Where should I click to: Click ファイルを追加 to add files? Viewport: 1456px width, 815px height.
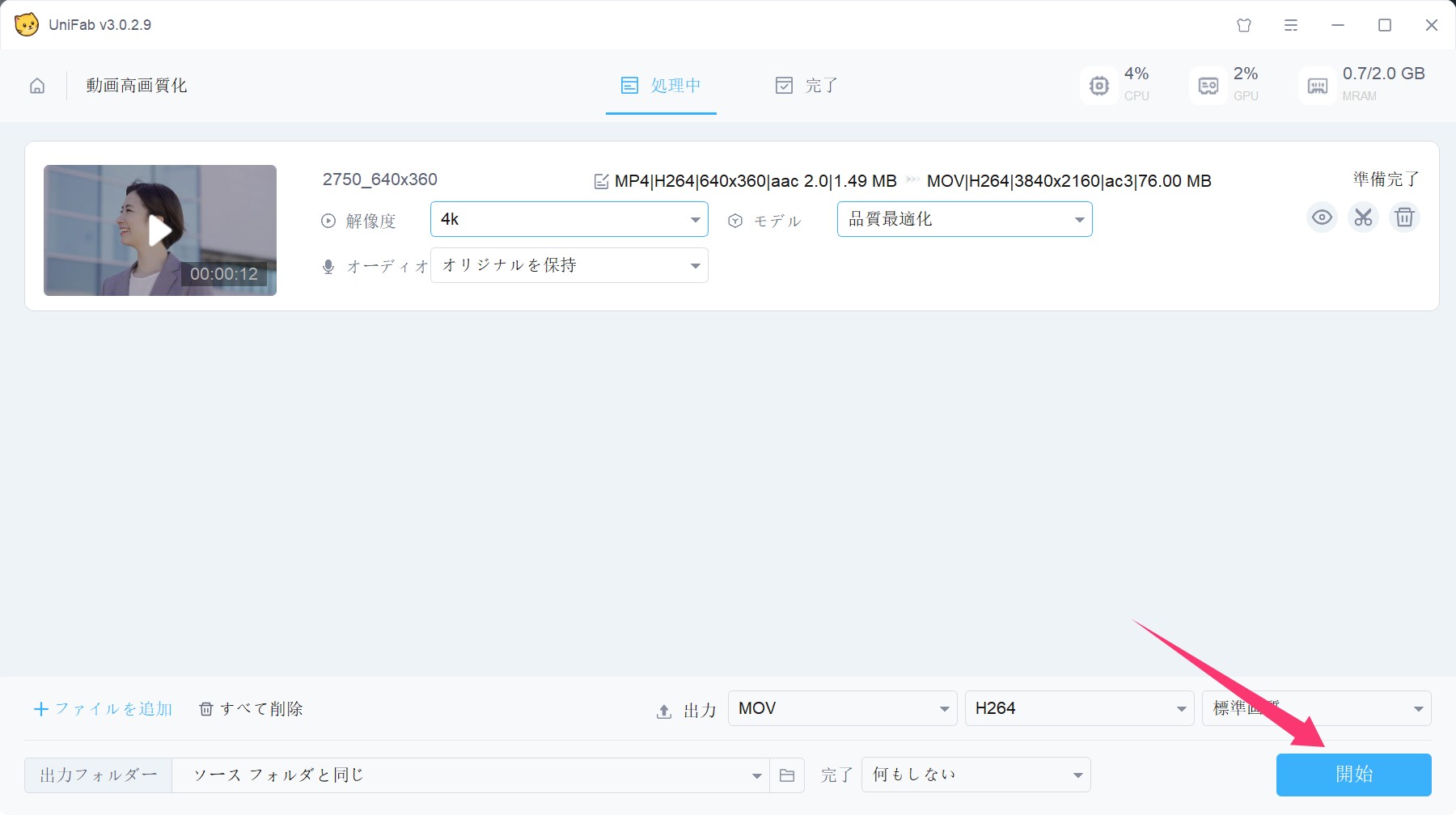(x=104, y=708)
